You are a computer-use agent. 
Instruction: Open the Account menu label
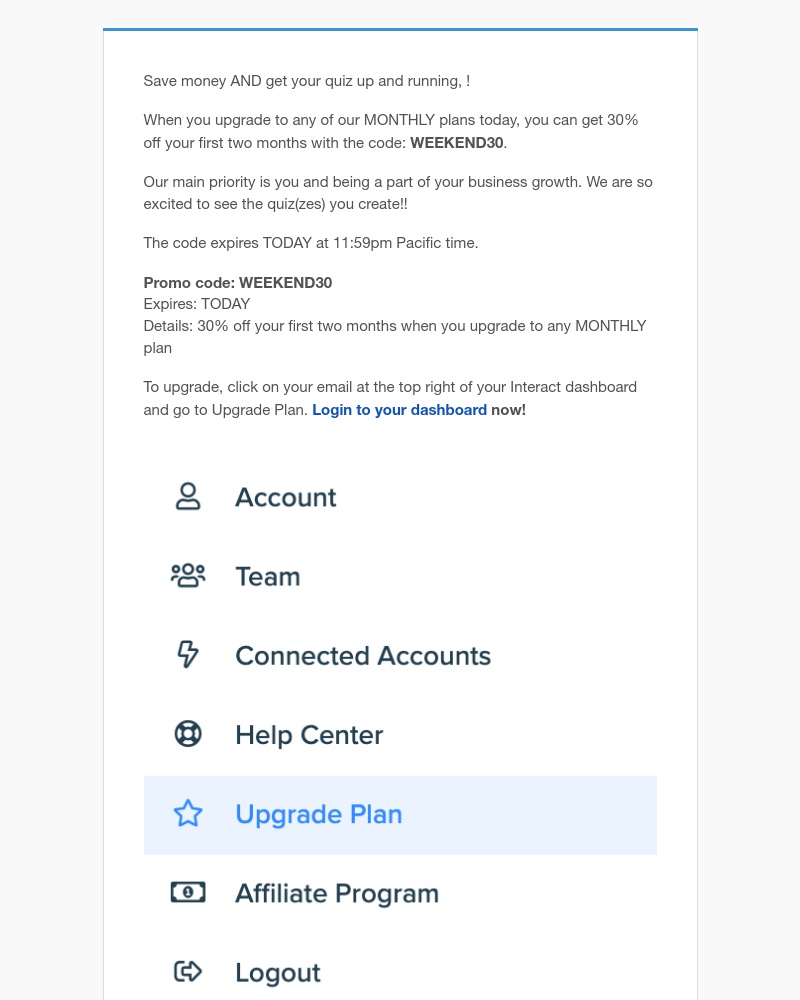click(285, 497)
